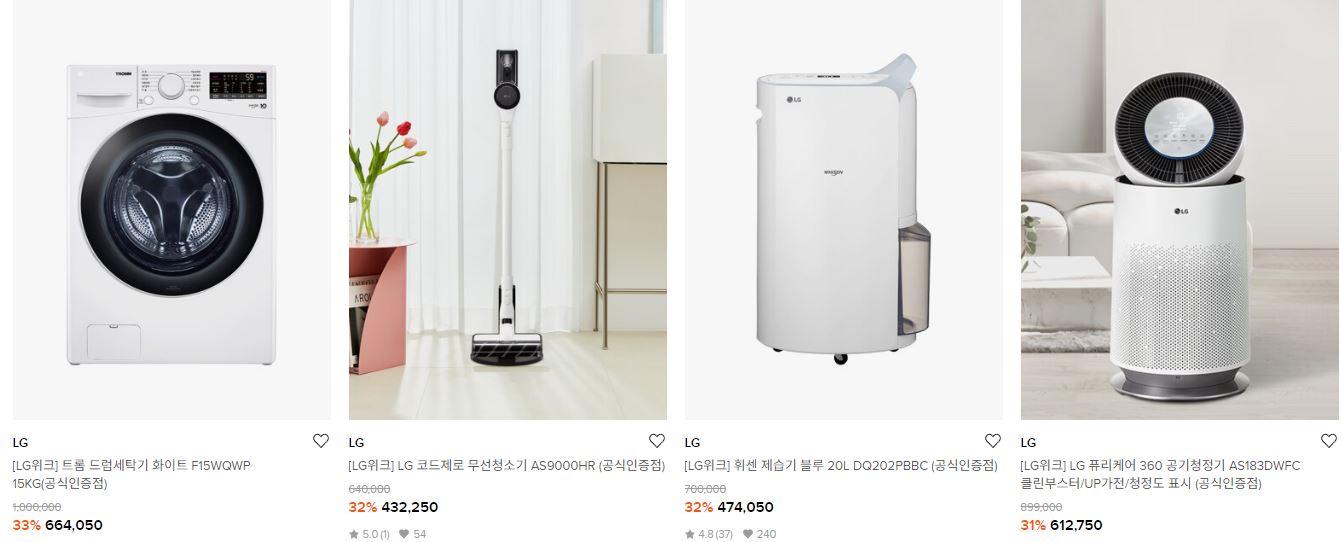
Task: Click the likes heart count 240 under dehumidifier
Action: pos(759,534)
